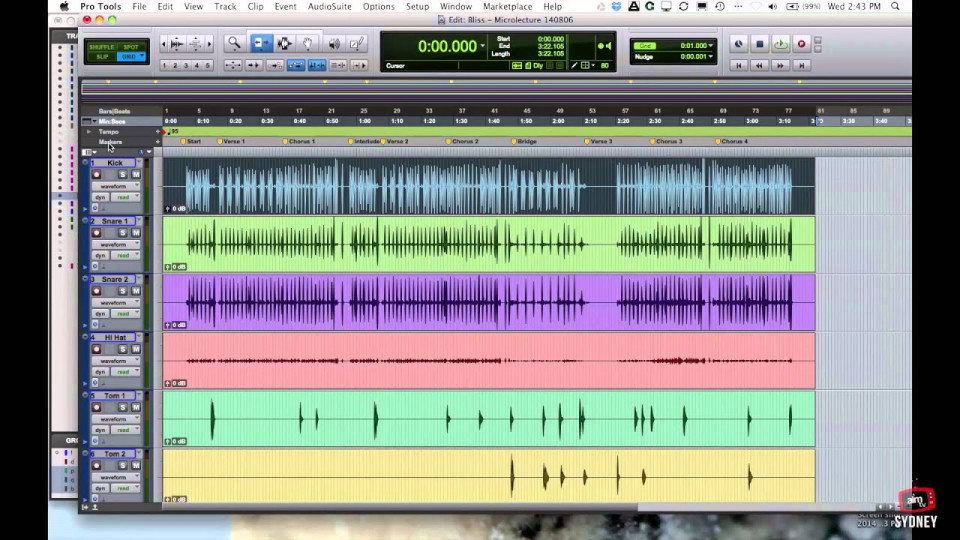The height and width of the screenshot is (540, 960).
Task: Open the Grid value dropdown
Action: coord(710,46)
